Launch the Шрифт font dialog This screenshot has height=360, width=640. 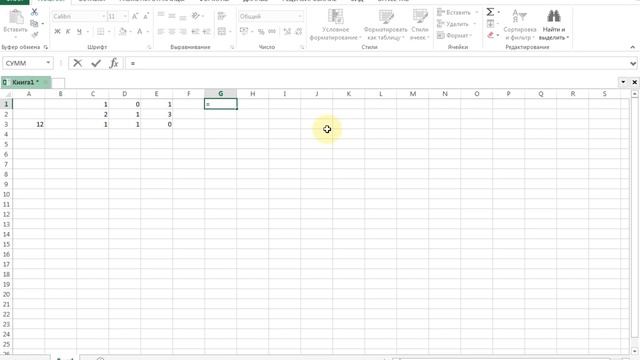click(x=149, y=47)
